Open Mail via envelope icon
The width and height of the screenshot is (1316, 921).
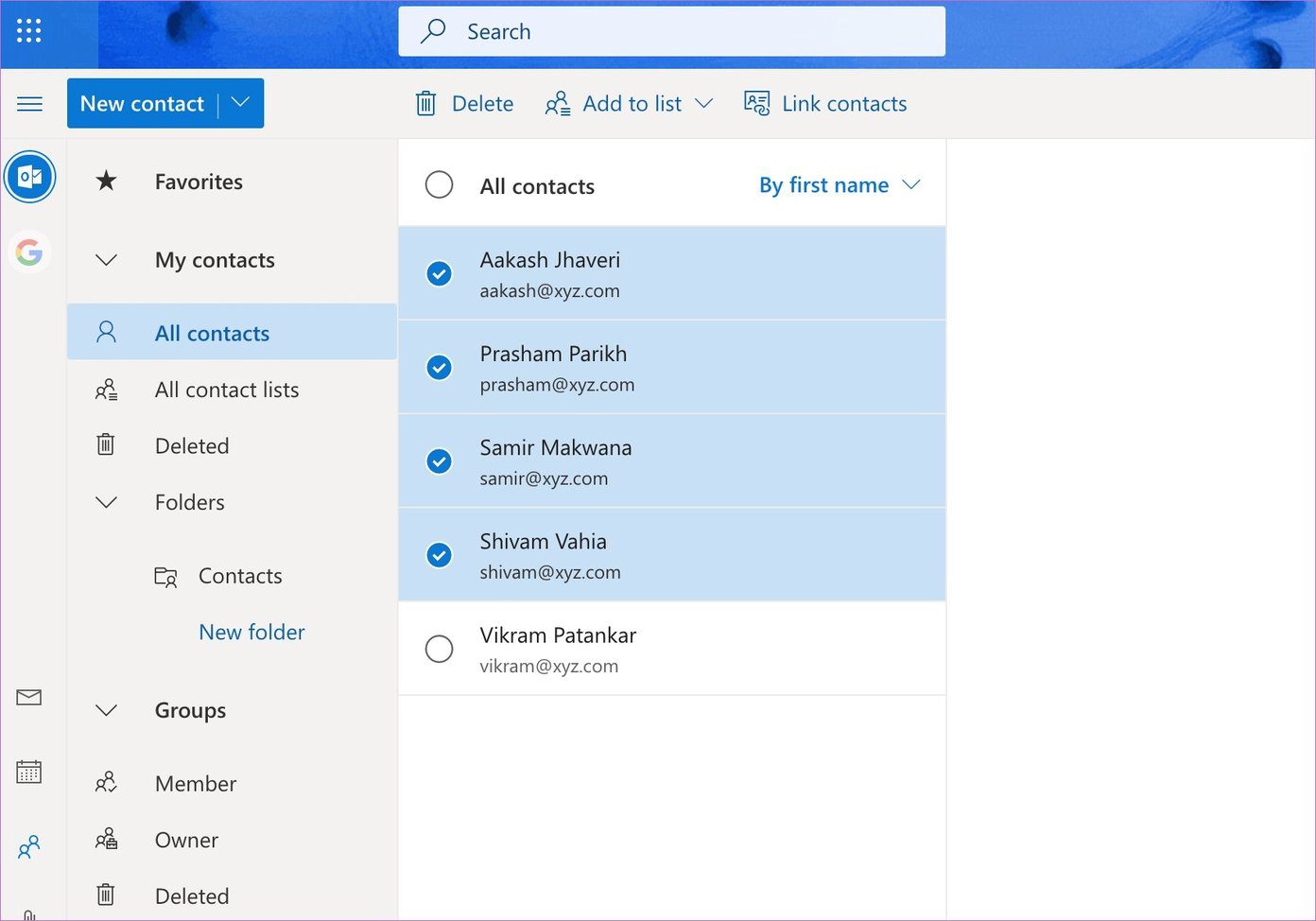(29, 698)
